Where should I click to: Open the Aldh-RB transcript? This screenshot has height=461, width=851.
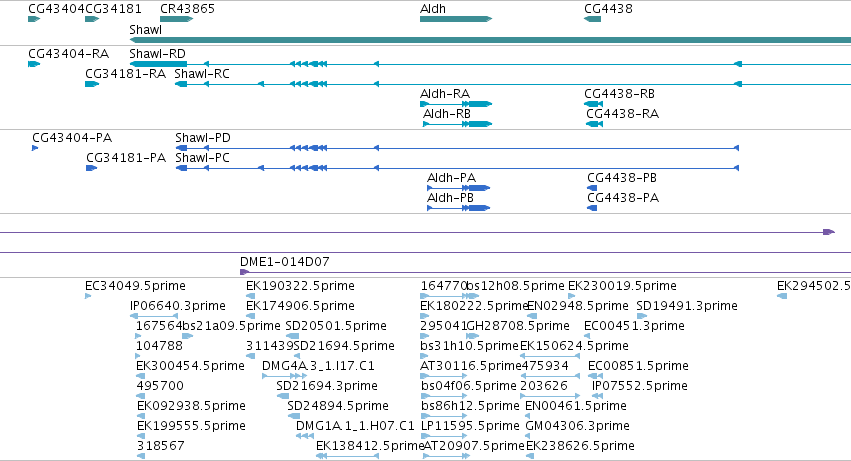[x=447, y=114]
